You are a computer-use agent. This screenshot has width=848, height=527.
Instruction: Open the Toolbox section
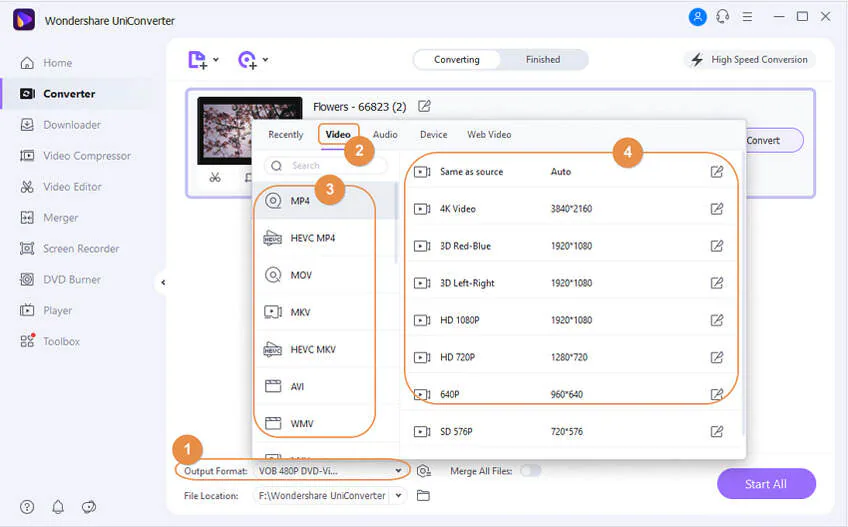[x=50, y=341]
